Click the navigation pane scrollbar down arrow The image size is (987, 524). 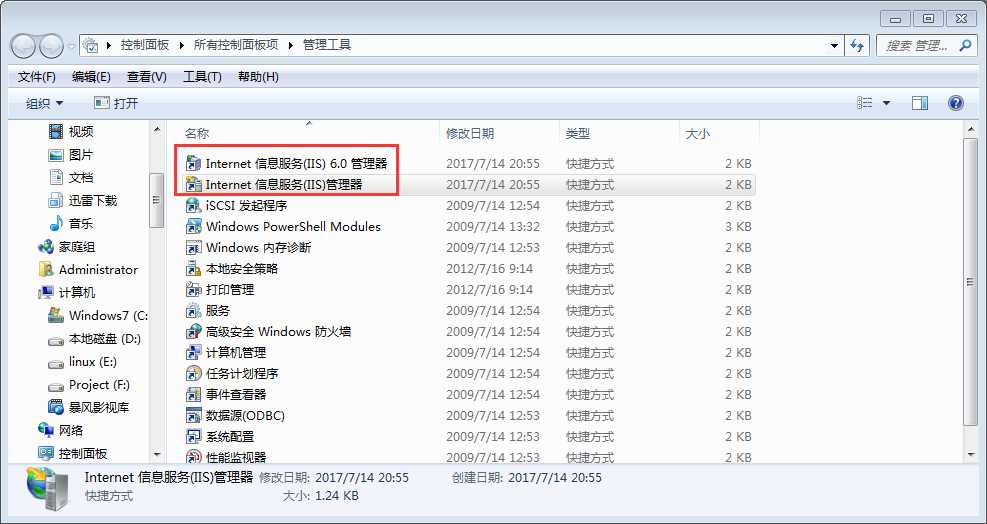coord(157,455)
